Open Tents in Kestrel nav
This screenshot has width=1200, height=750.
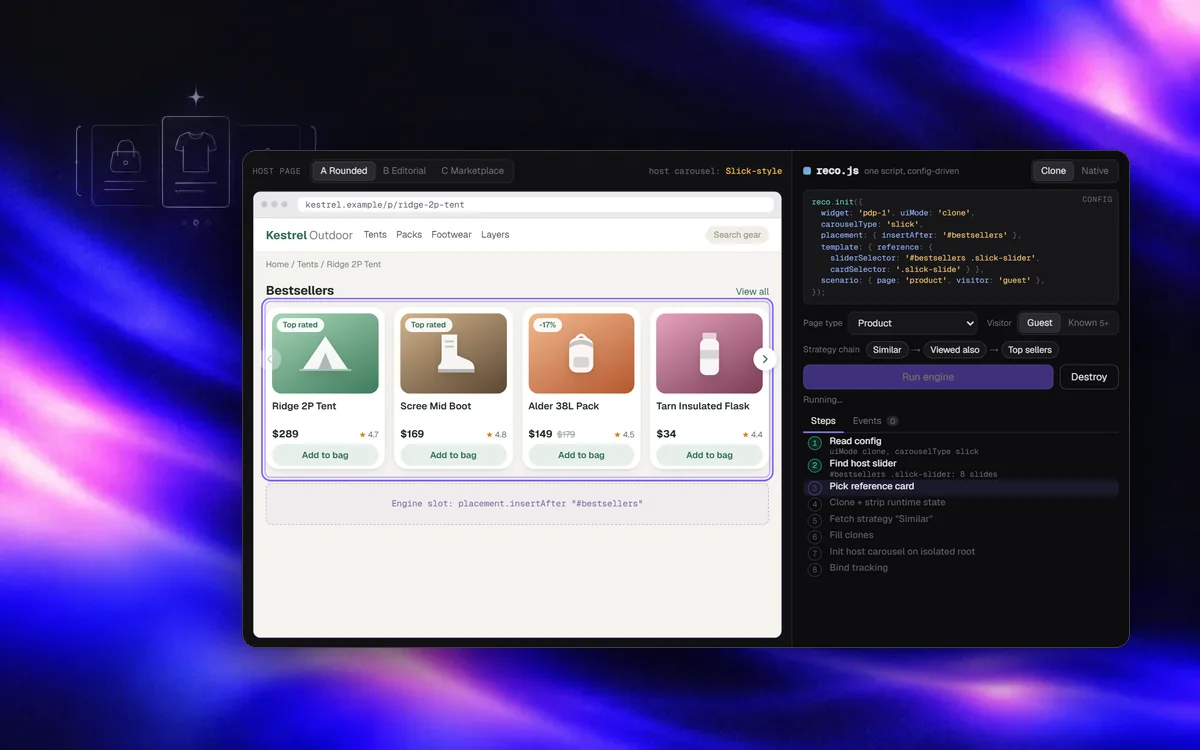pyautogui.click(x=375, y=235)
